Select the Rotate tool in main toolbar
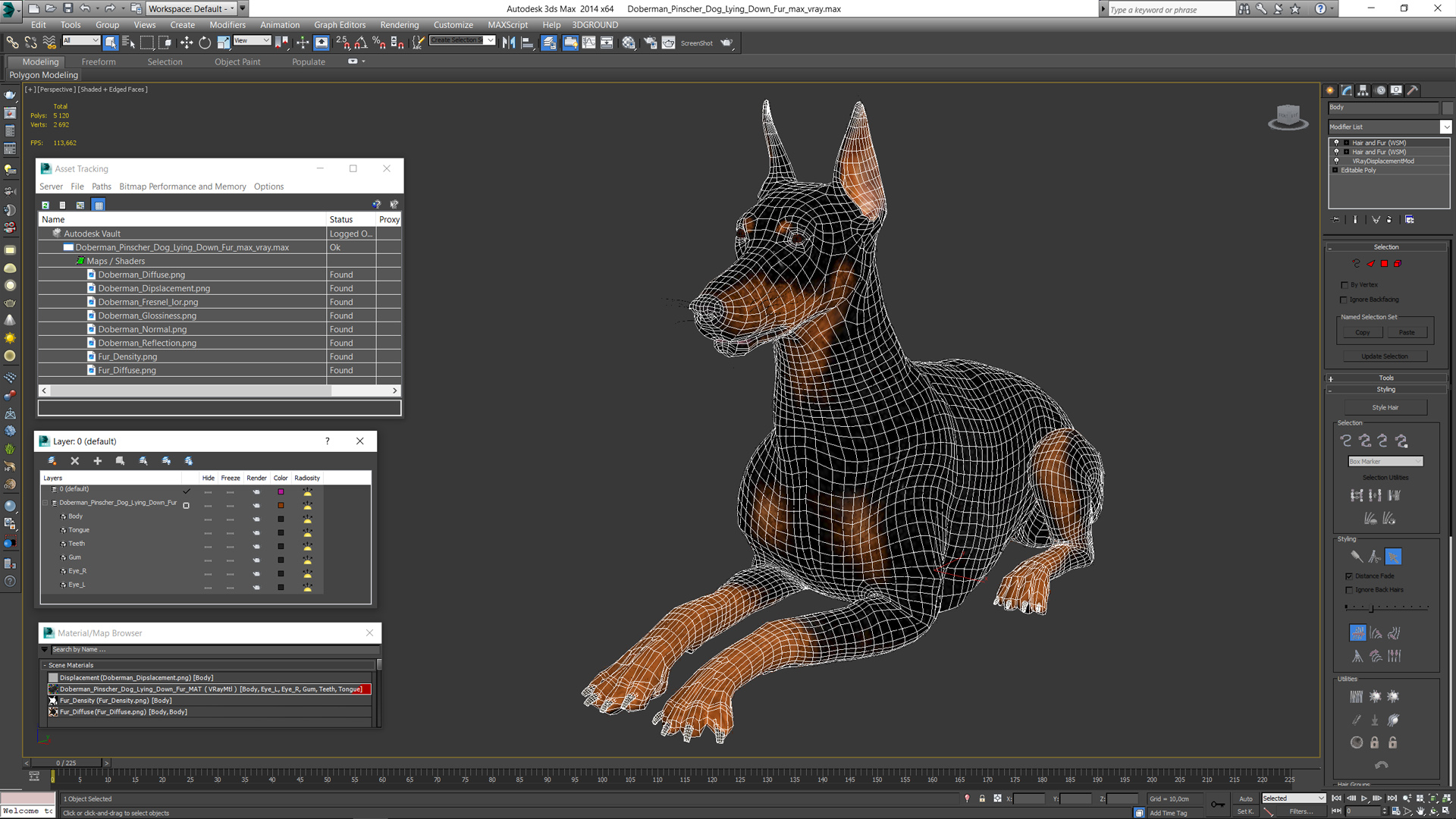The width and height of the screenshot is (1456, 819). click(x=205, y=42)
